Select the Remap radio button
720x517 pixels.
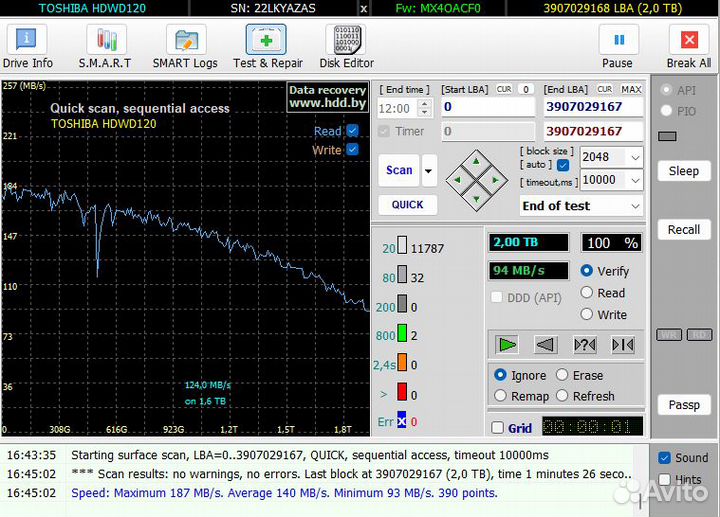500,395
